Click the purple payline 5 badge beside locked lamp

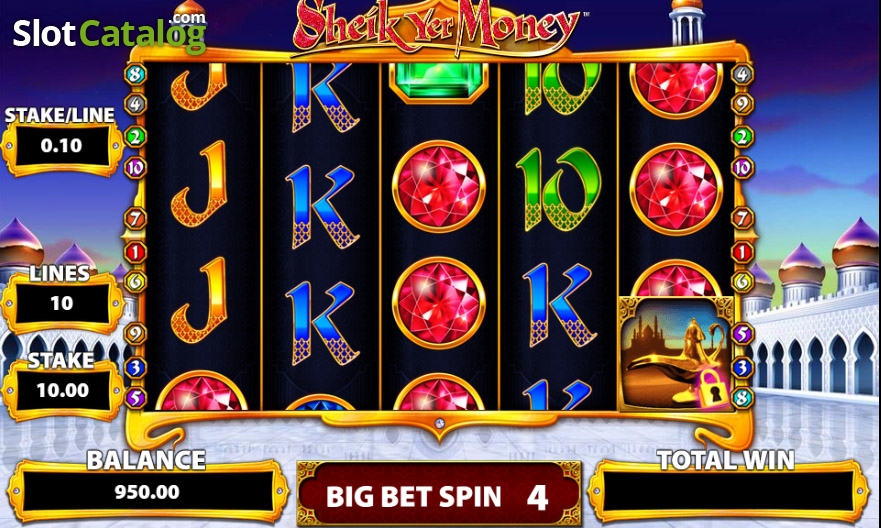click(x=742, y=334)
